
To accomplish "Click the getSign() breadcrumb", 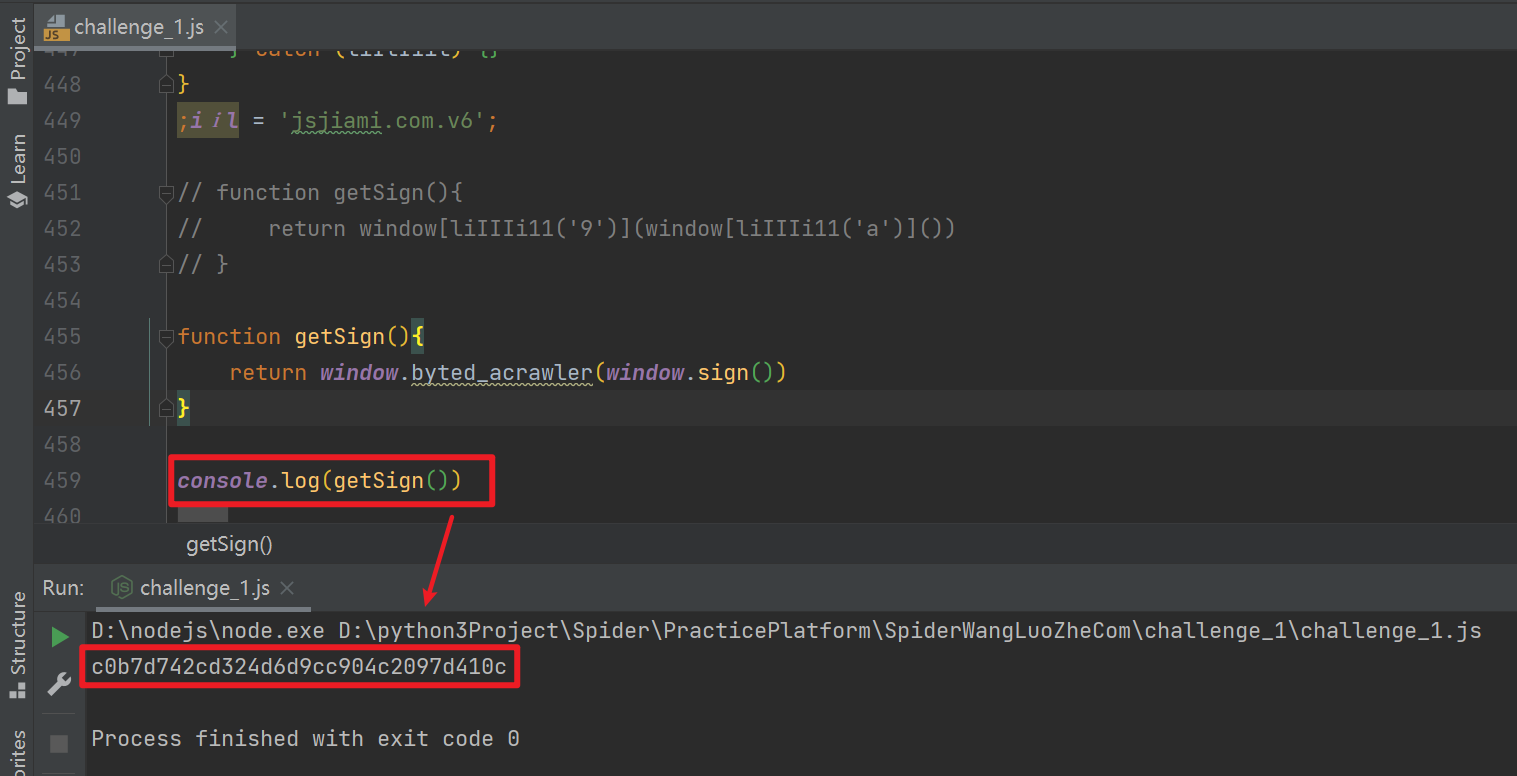I will click(x=229, y=544).
